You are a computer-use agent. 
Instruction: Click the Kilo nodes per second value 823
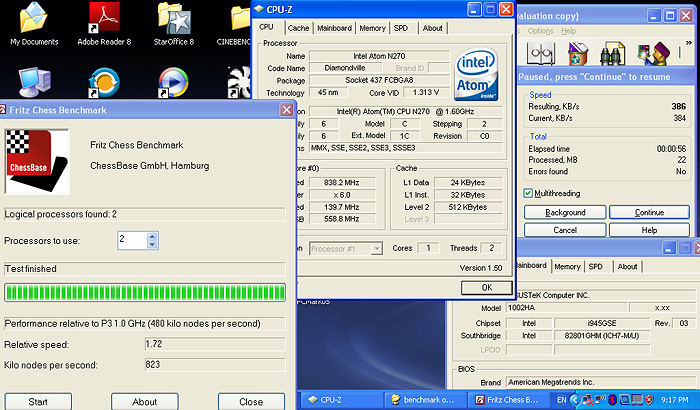pos(215,365)
